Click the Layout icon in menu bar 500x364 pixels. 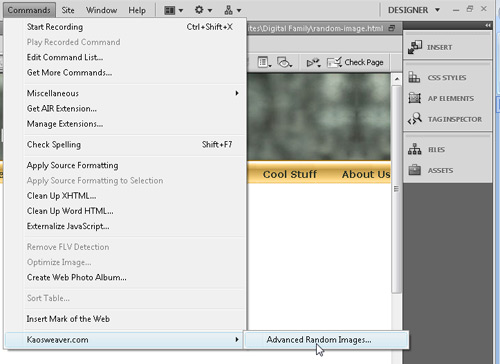click(170, 10)
